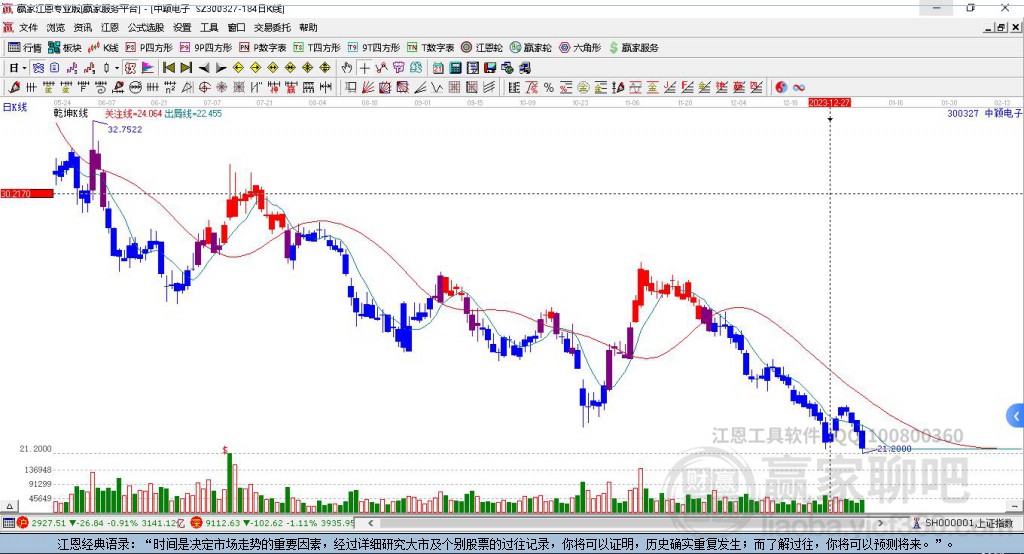Open the T数字表 tool
The height and width of the screenshot is (554, 1024).
tap(430, 48)
